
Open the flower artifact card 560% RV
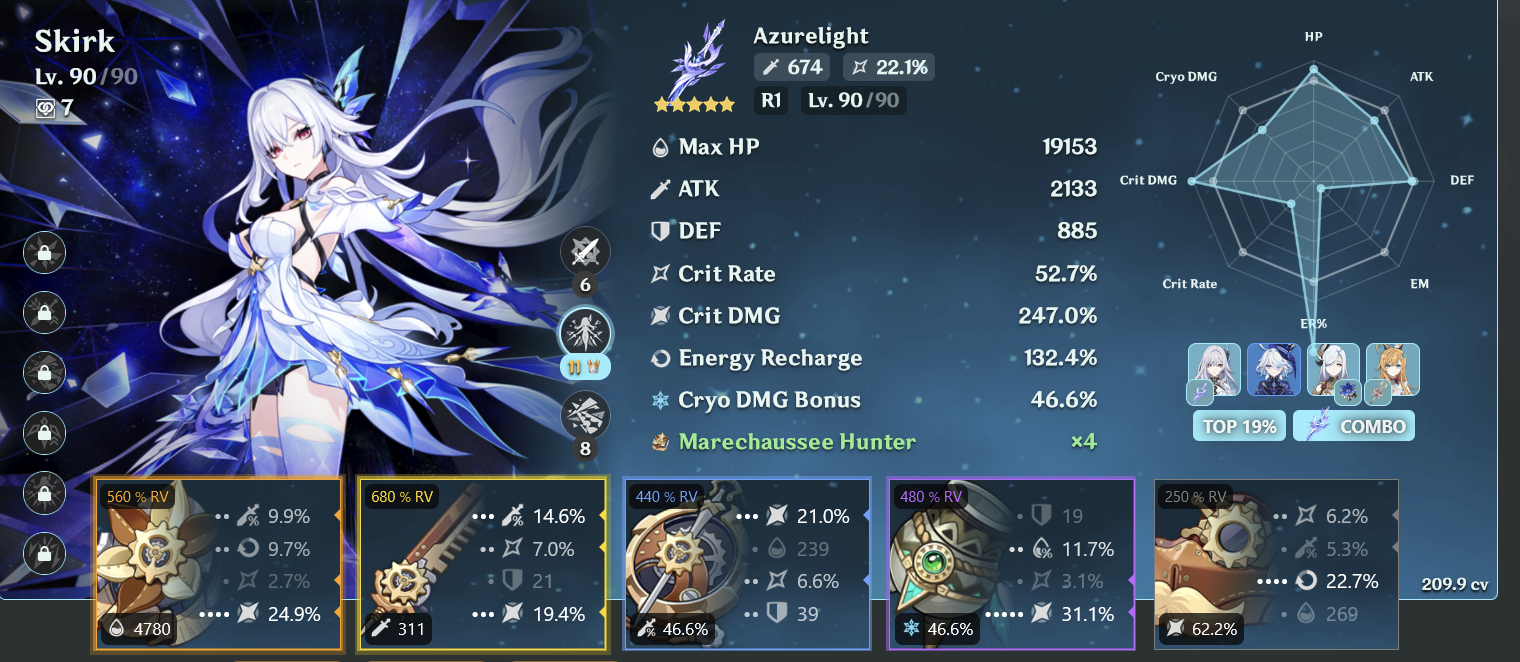coord(218,564)
